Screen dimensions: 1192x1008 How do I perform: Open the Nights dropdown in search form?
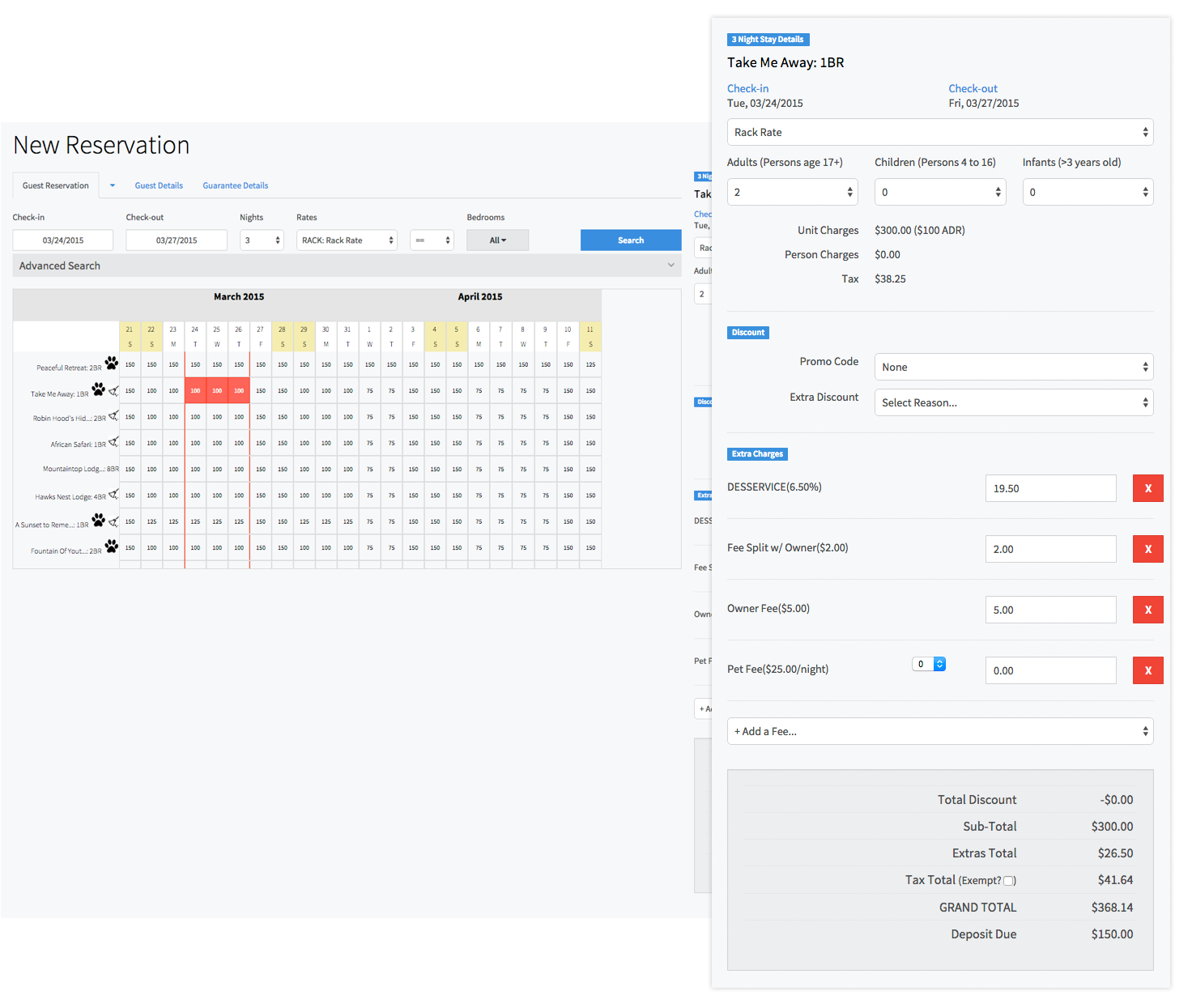tap(262, 240)
